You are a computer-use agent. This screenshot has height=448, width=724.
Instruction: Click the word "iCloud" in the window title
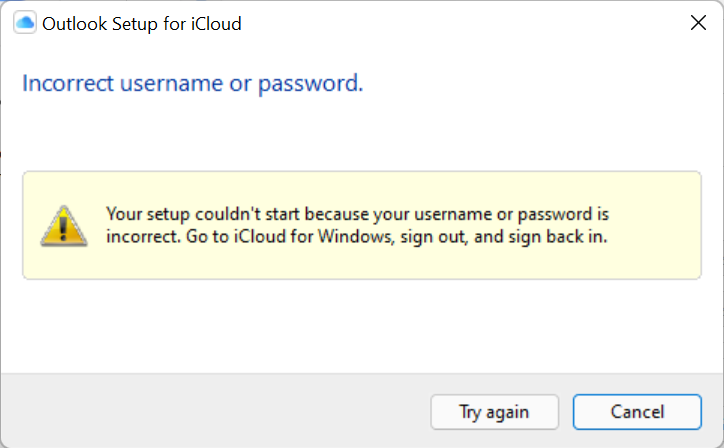(214, 23)
